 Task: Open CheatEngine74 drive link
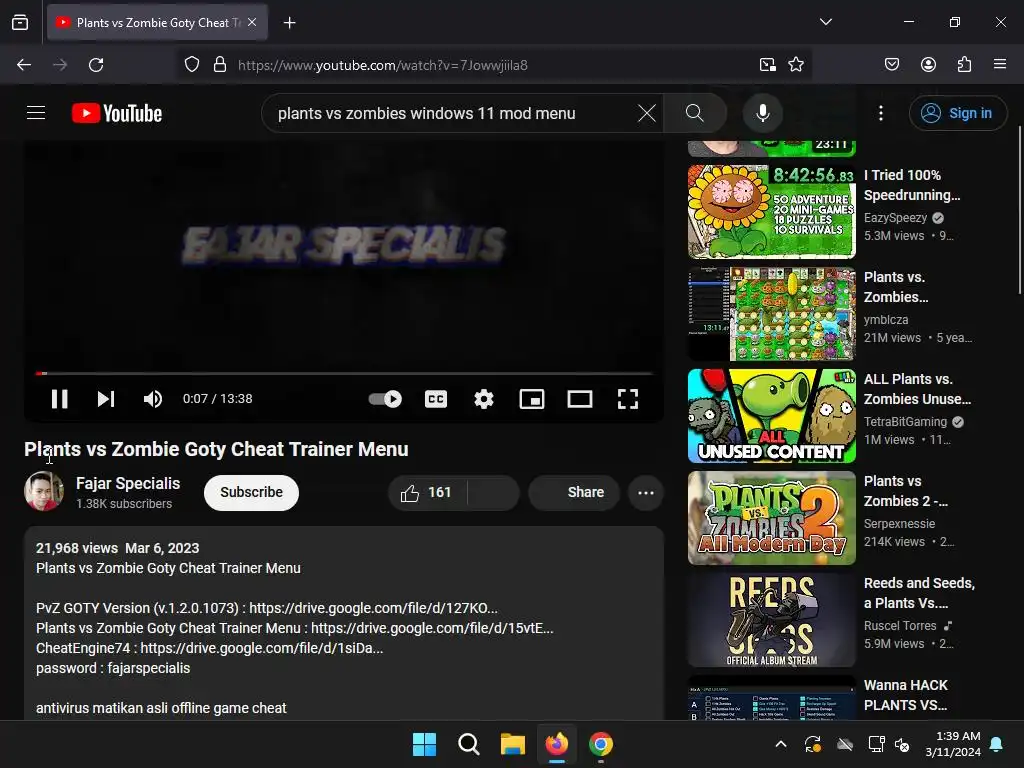point(262,648)
